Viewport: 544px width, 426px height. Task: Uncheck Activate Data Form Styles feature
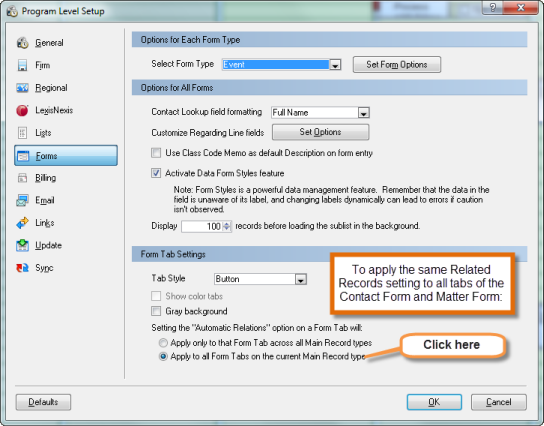point(156,173)
